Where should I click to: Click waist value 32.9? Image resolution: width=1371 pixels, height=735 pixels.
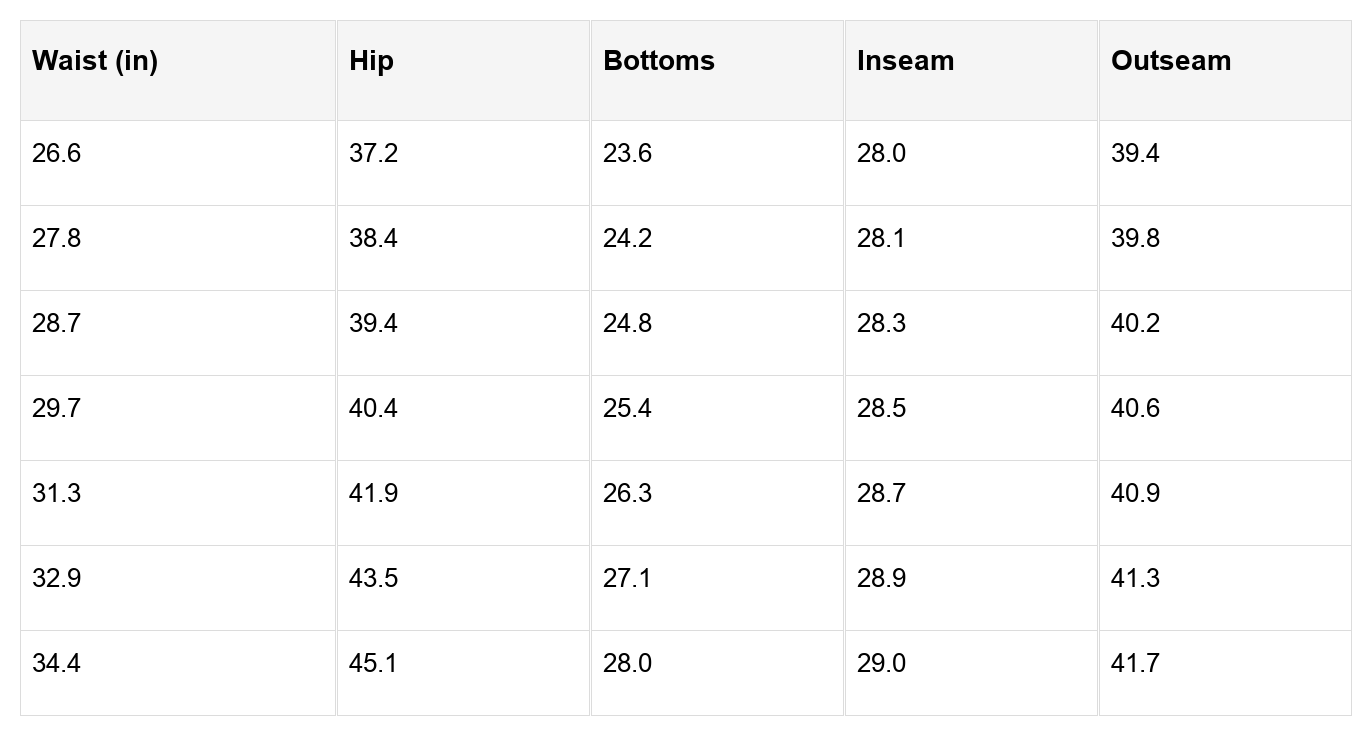click(x=56, y=579)
